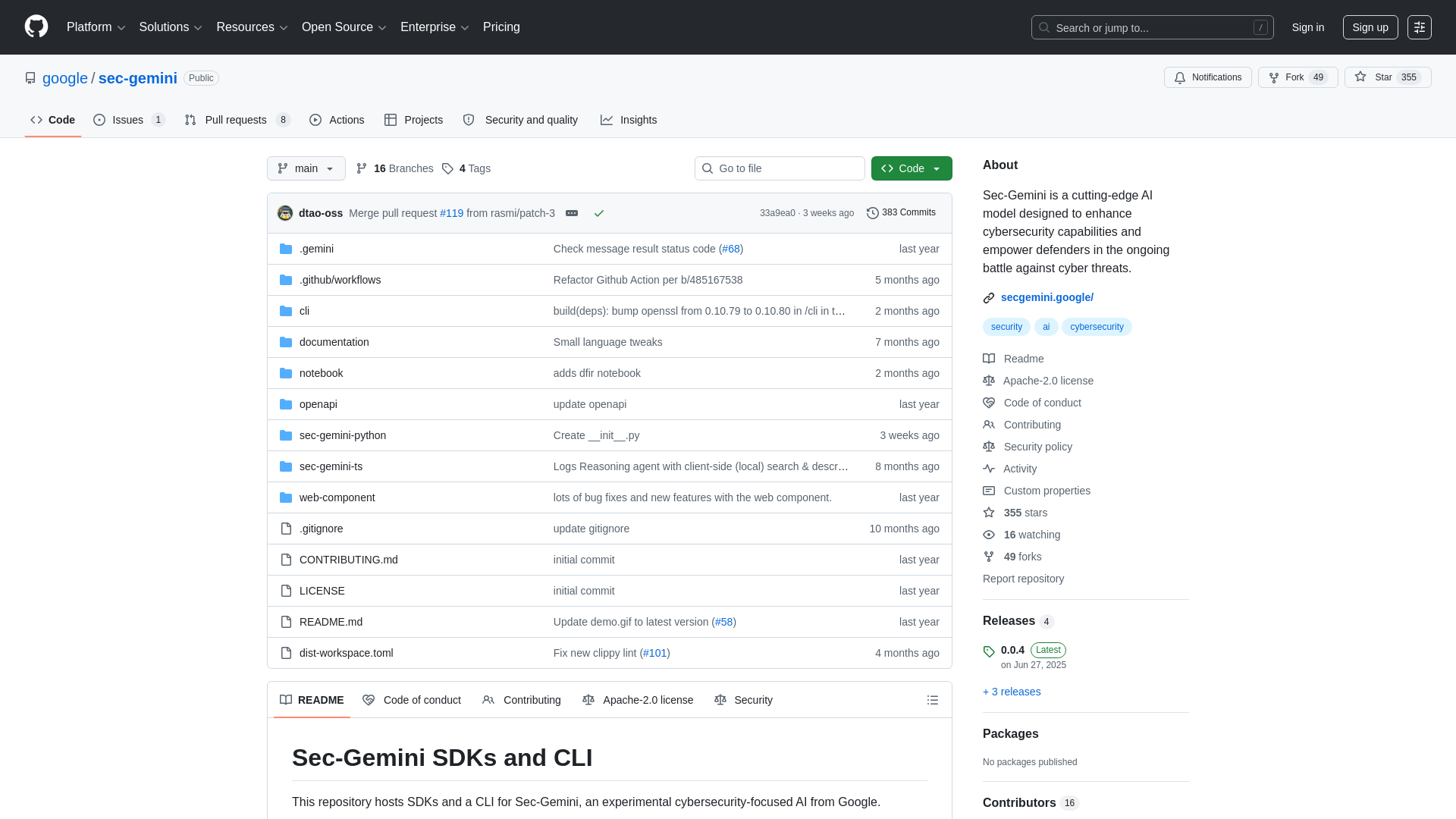Image resolution: width=1456 pixels, height=819 pixels.
Task: Open the GitHub home logo
Action: click(x=36, y=27)
